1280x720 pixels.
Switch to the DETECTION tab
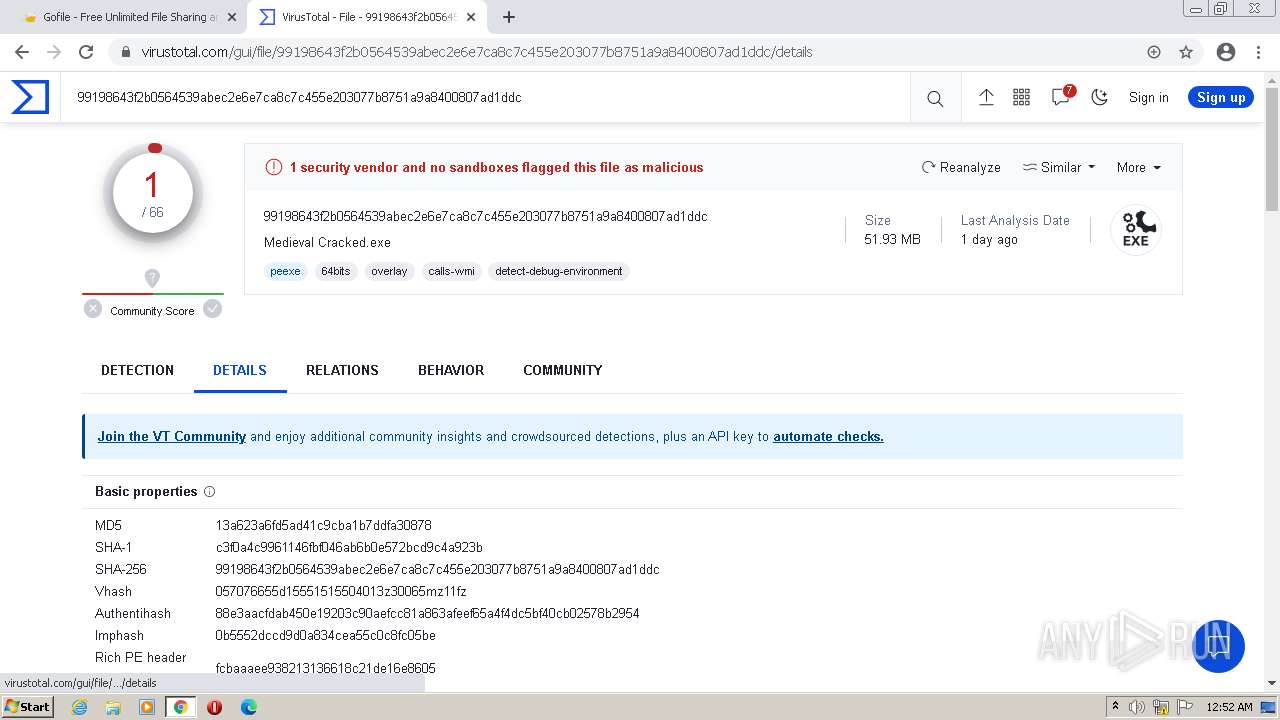tap(137, 370)
